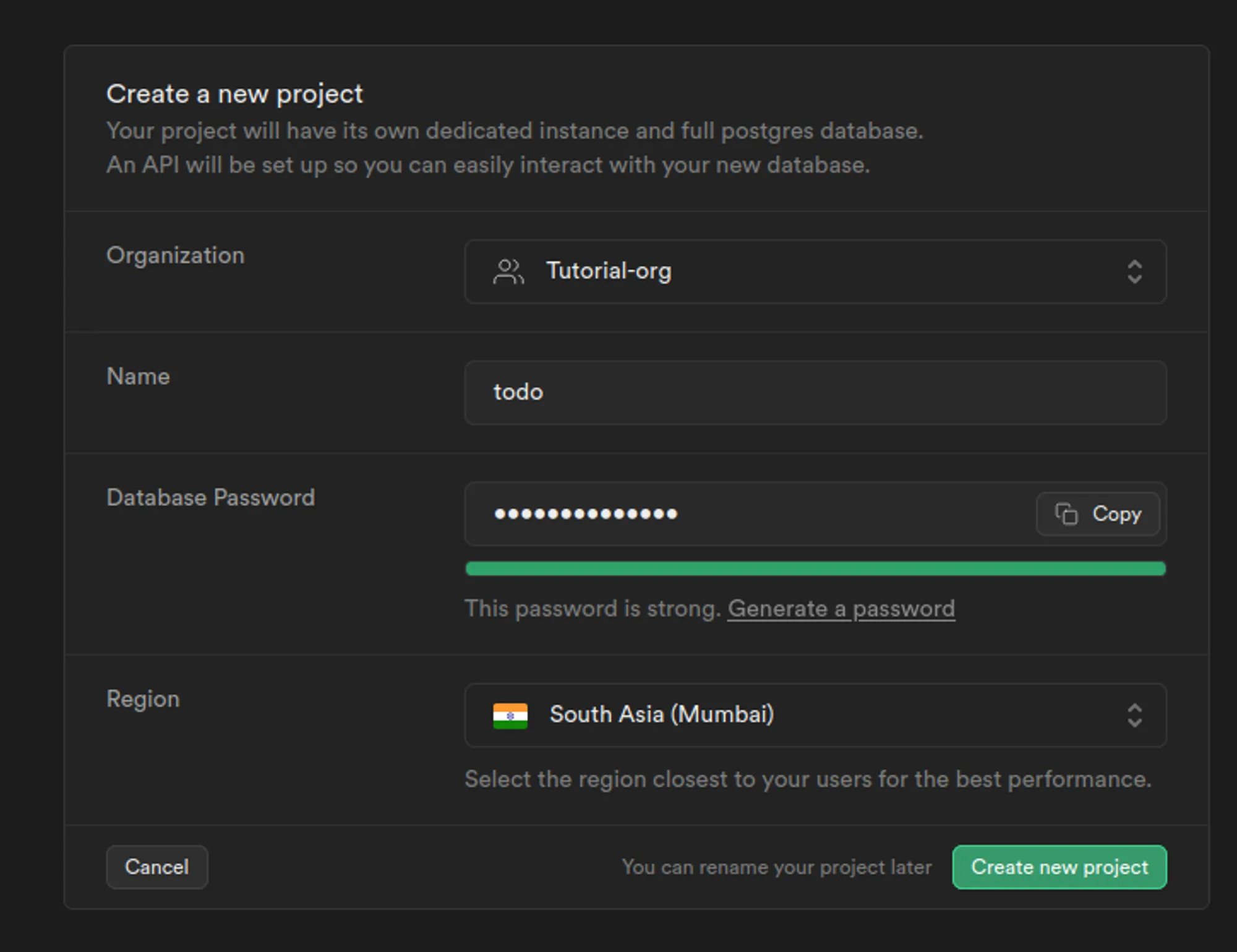Click the green Create new project button
The width and height of the screenshot is (1237, 952).
pyautogui.click(x=1059, y=867)
